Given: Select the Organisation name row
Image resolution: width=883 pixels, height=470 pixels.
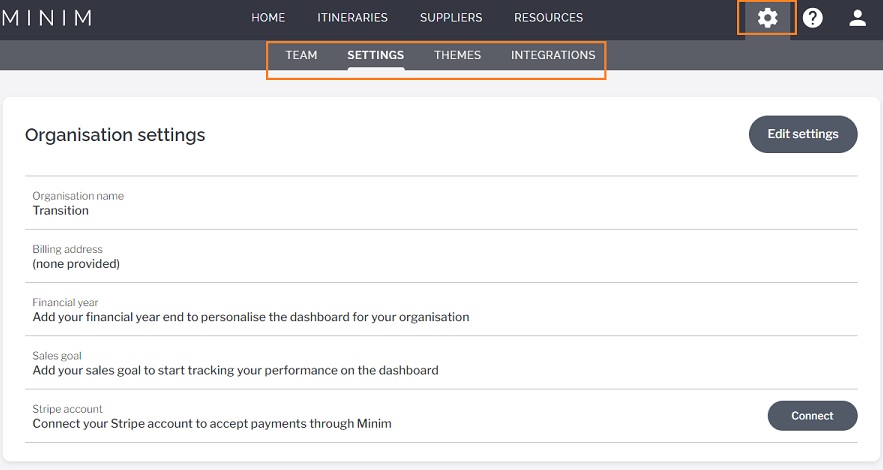Looking at the screenshot, I should [x=442, y=203].
